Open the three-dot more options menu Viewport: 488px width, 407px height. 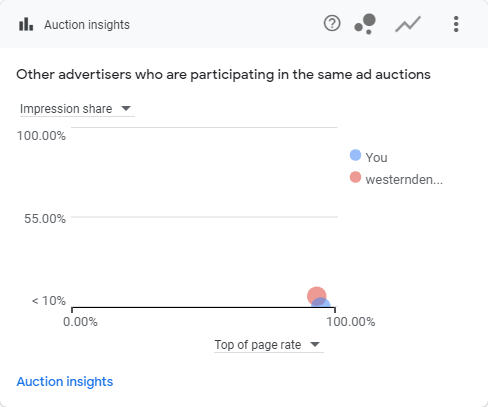click(x=456, y=24)
